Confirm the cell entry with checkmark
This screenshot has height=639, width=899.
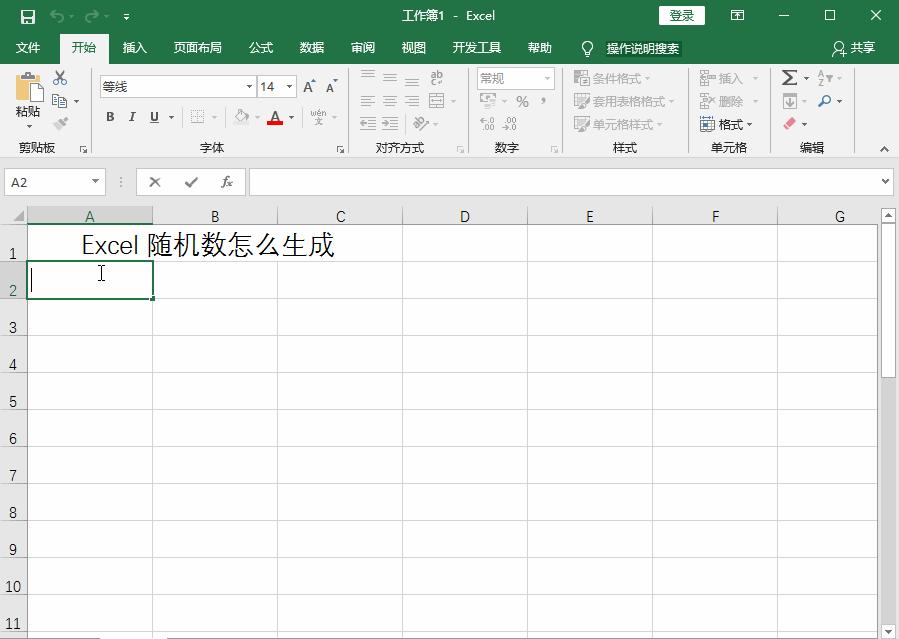pyautogui.click(x=191, y=182)
